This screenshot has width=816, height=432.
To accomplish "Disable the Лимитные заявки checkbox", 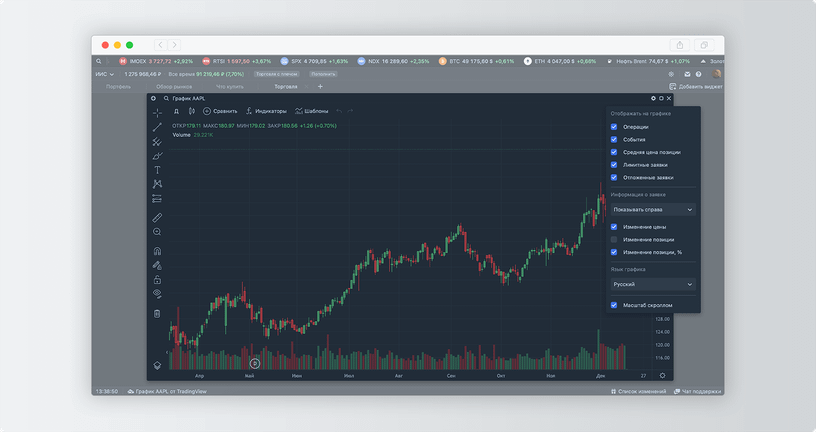I will [x=614, y=165].
